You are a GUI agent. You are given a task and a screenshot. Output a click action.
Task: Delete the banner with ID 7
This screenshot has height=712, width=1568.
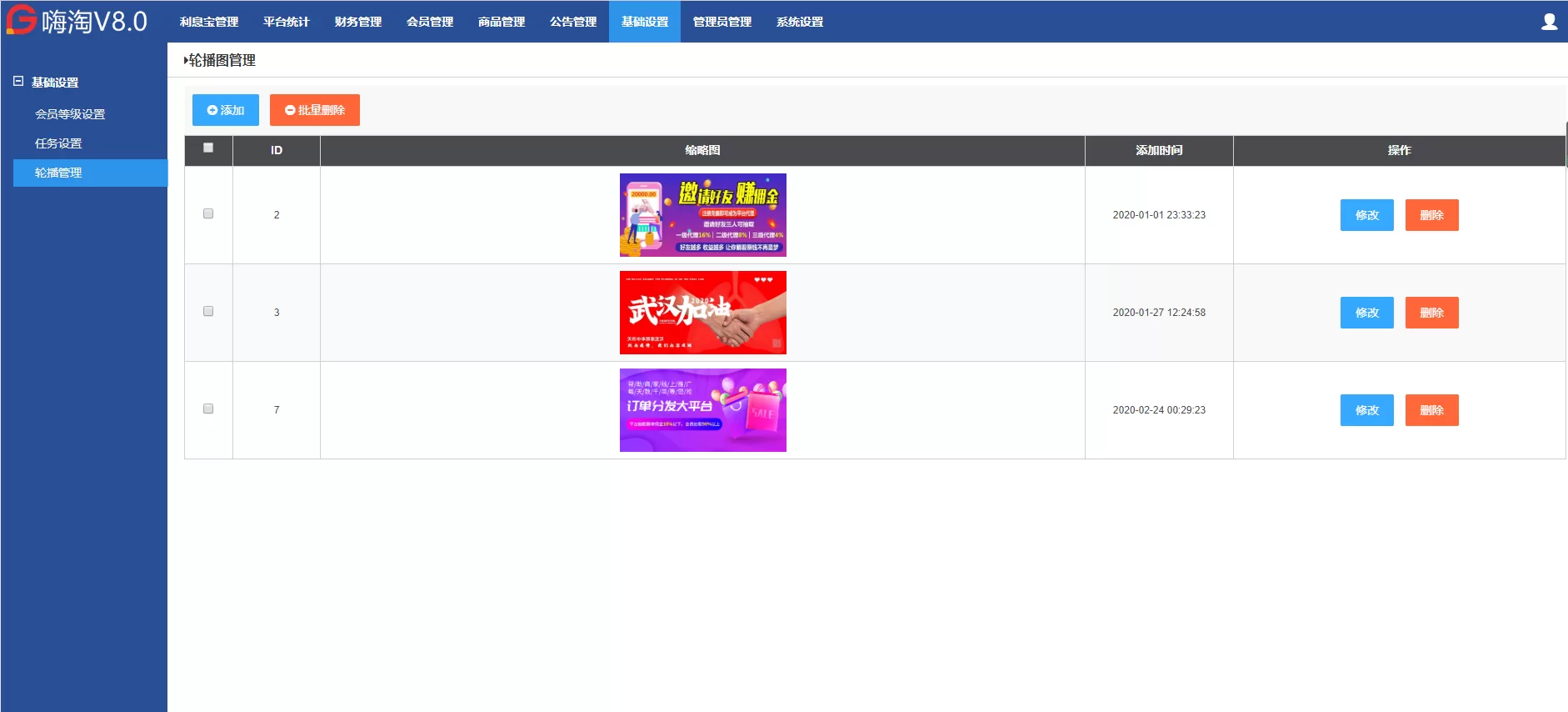tap(1431, 410)
